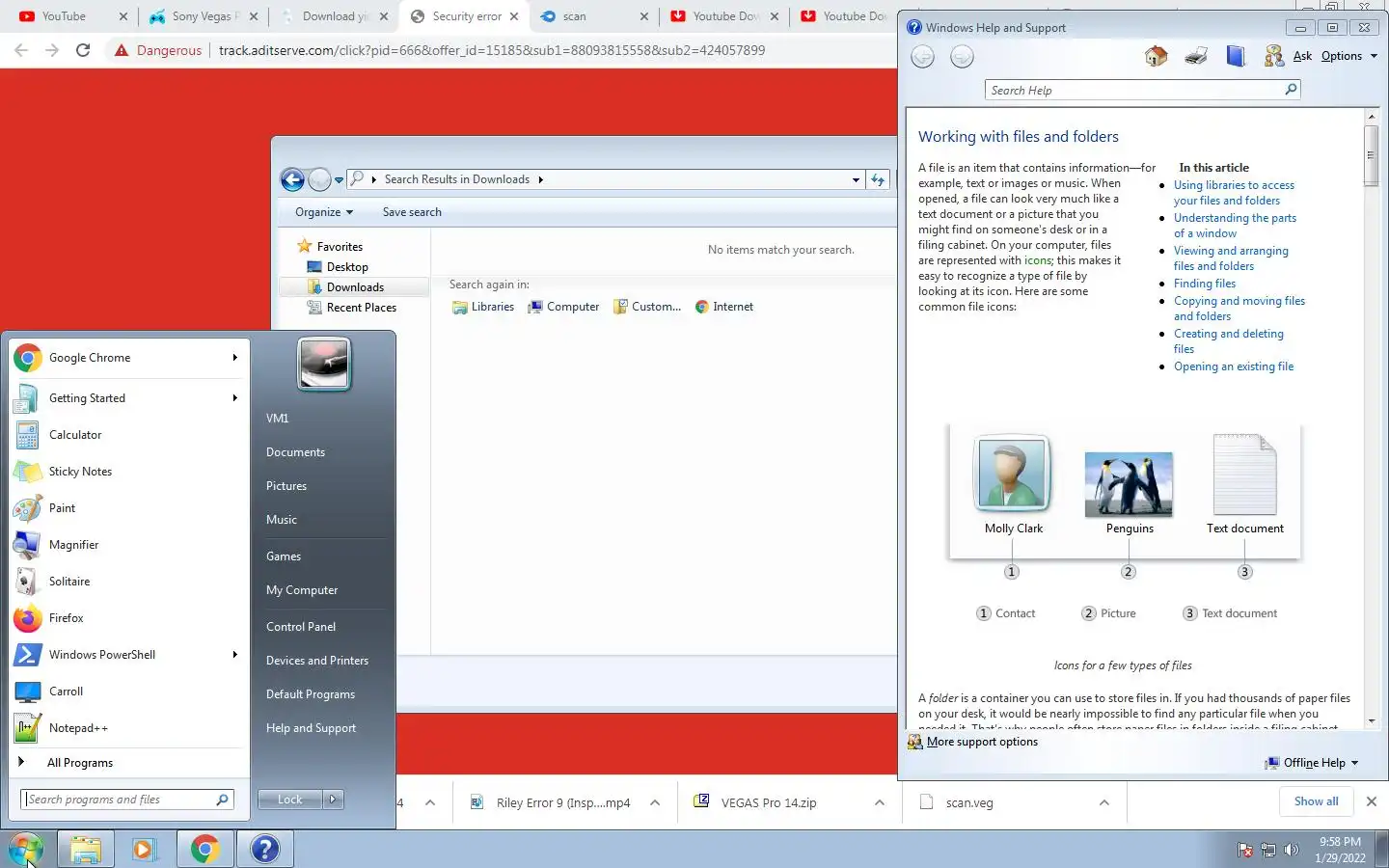
Task: Open Organize dropdown in Explorer
Action: pos(324,212)
